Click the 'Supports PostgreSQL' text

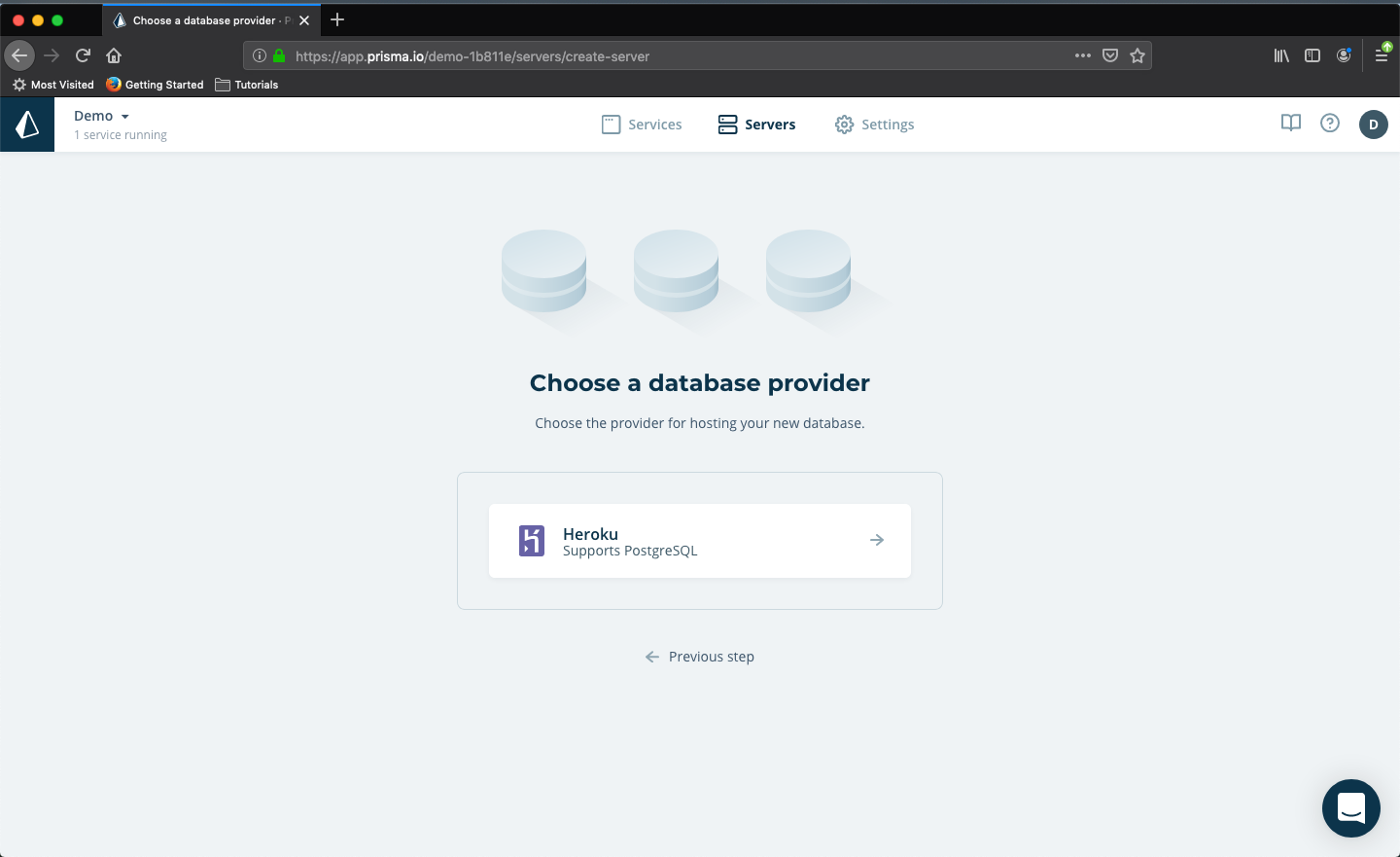(x=630, y=552)
